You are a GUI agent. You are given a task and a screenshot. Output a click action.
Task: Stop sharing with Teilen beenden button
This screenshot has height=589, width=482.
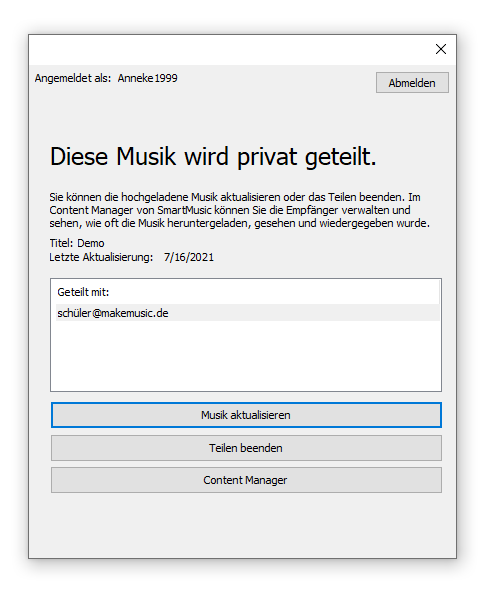pyautogui.click(x=246, y=448)
